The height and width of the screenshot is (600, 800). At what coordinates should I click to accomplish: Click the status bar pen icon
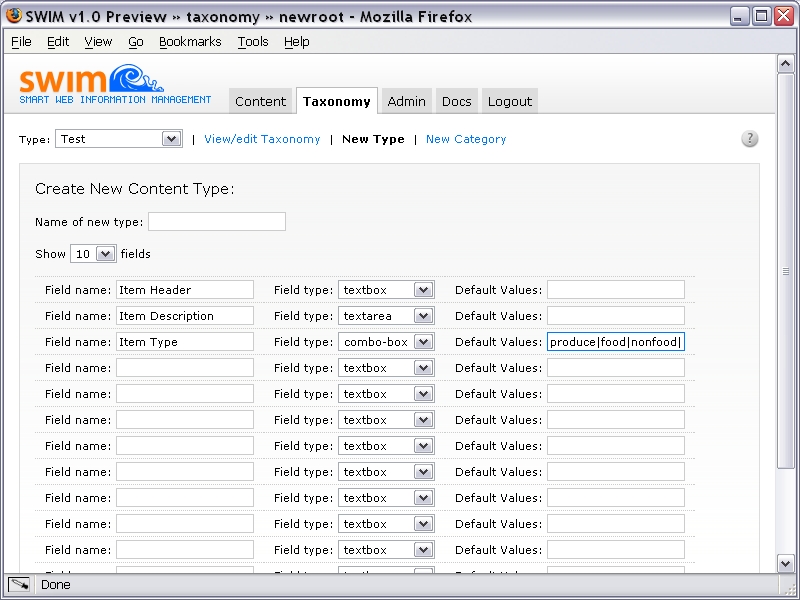coord(19,585)
